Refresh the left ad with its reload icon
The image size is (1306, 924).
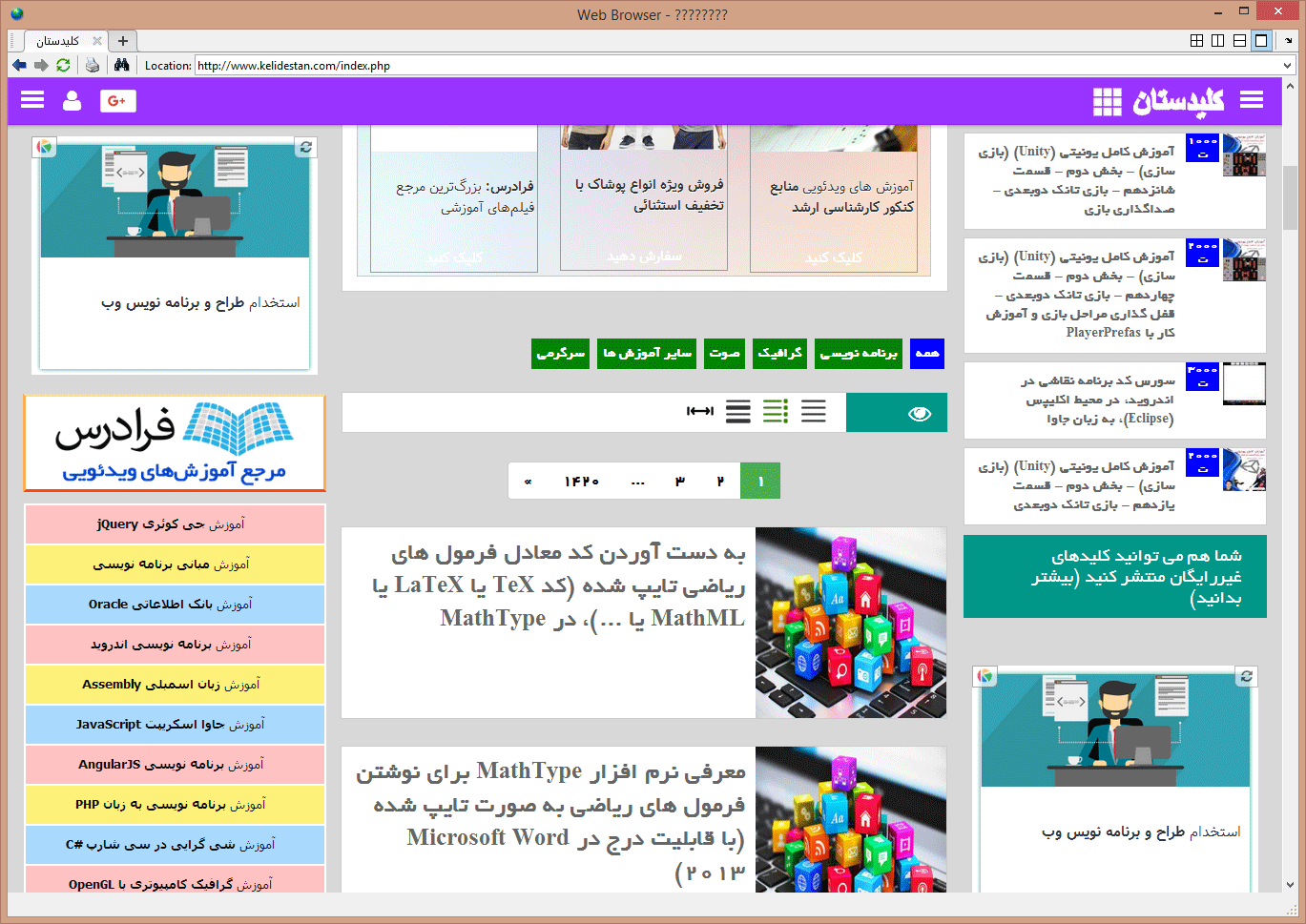(x=305, y=147)
